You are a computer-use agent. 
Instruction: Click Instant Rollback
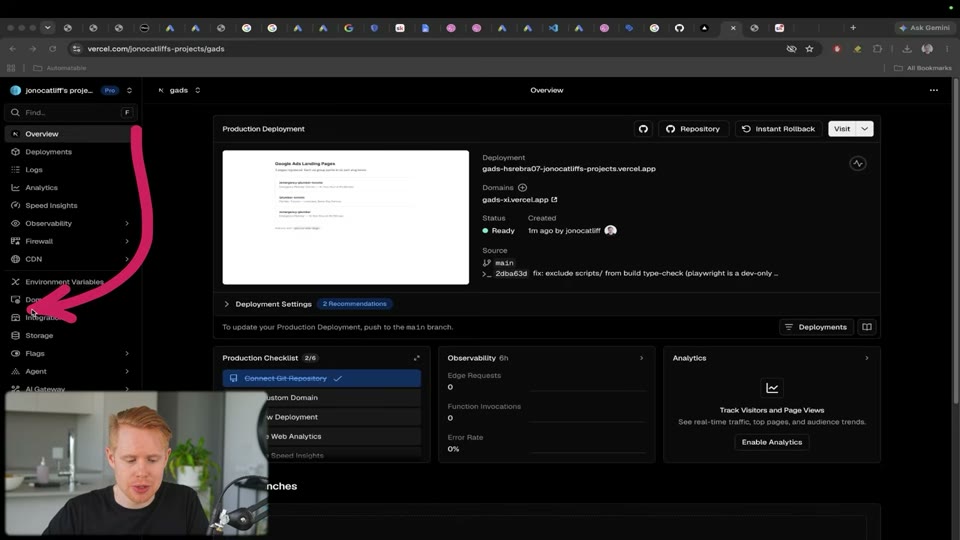click(x=778, y=129)
